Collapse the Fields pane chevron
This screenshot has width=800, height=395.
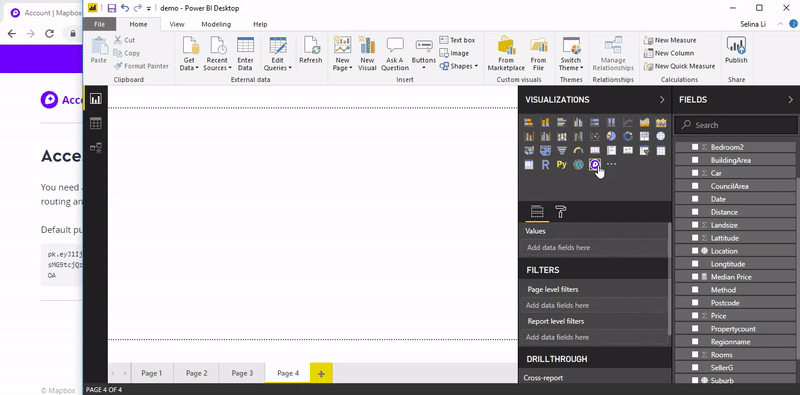click(x=790, y=100)
